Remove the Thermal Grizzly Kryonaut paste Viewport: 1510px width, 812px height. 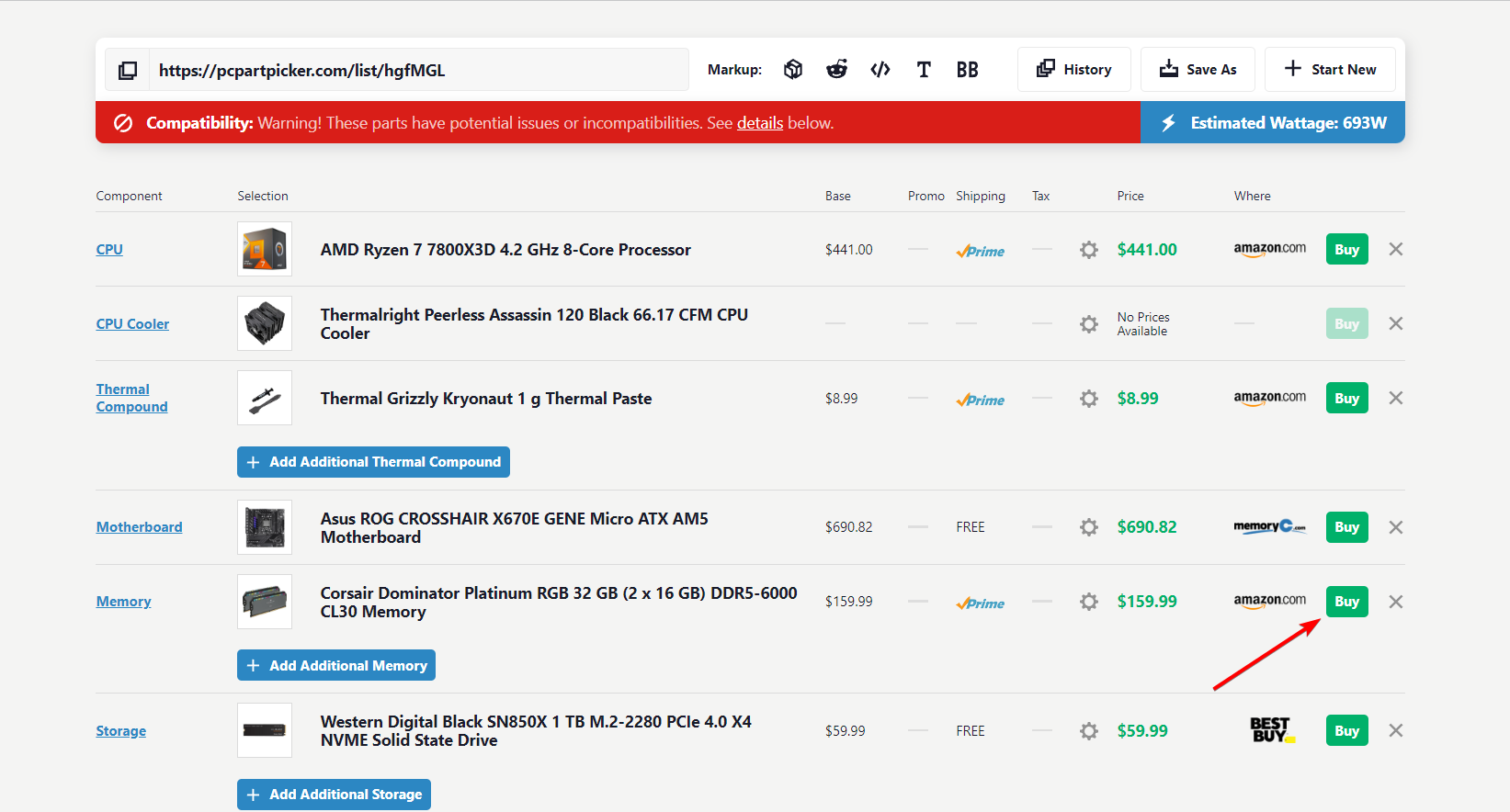click(x=1396, y=398)
